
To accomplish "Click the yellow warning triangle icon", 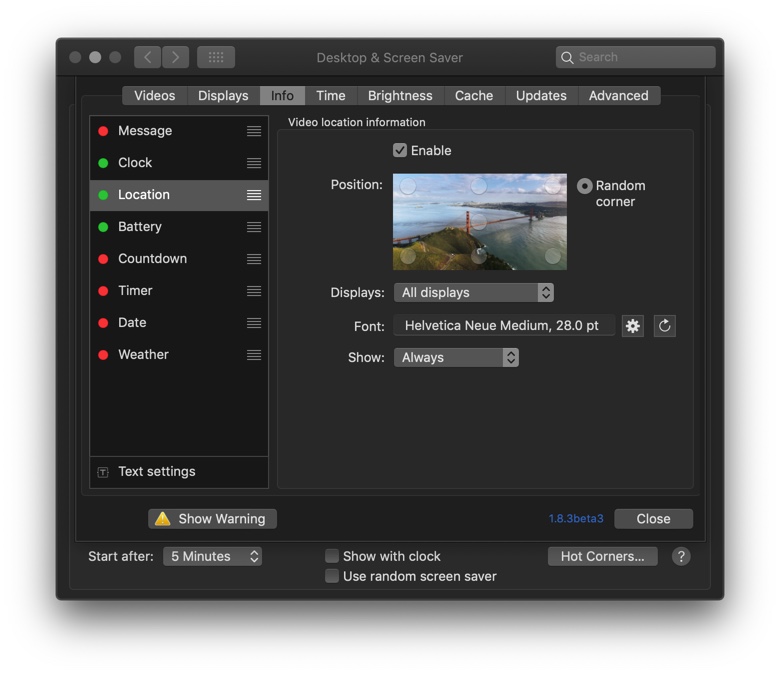I will (x=163, y=518).
